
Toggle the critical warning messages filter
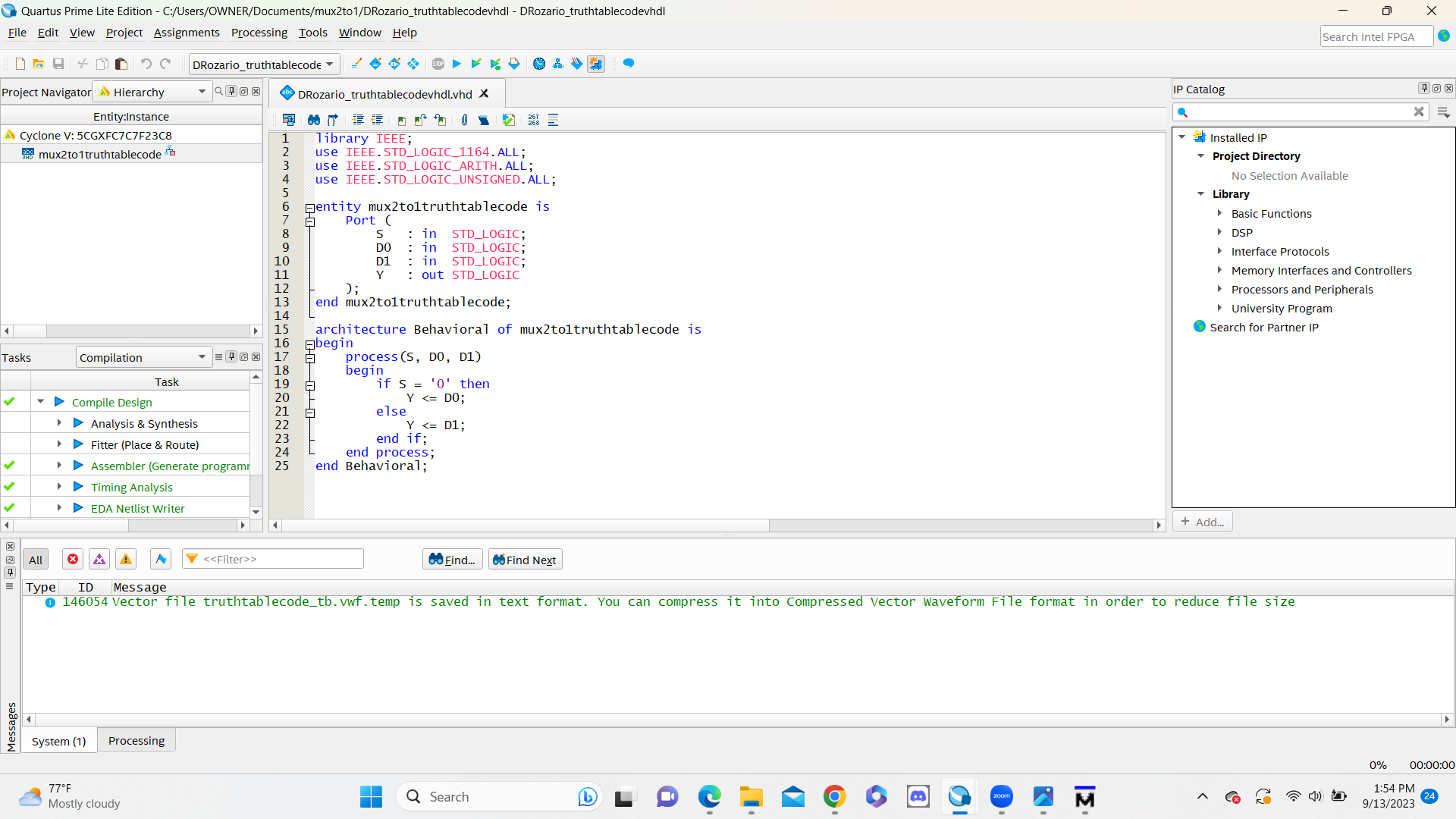(x=99, y=560)
